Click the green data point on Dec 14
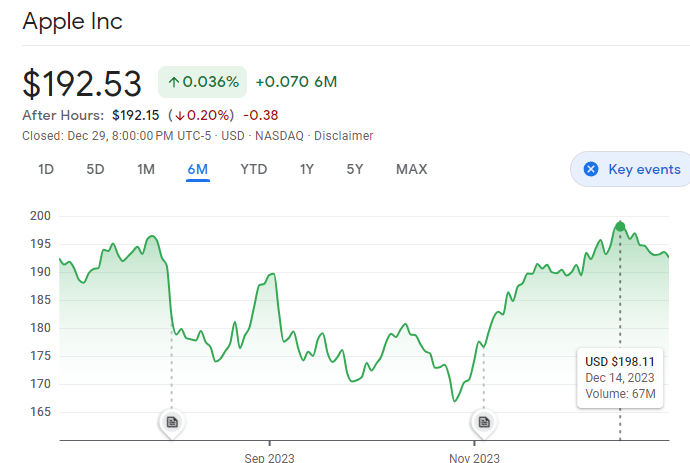The height and width of the screenshot is (463, 690). (x=620, y=227)
